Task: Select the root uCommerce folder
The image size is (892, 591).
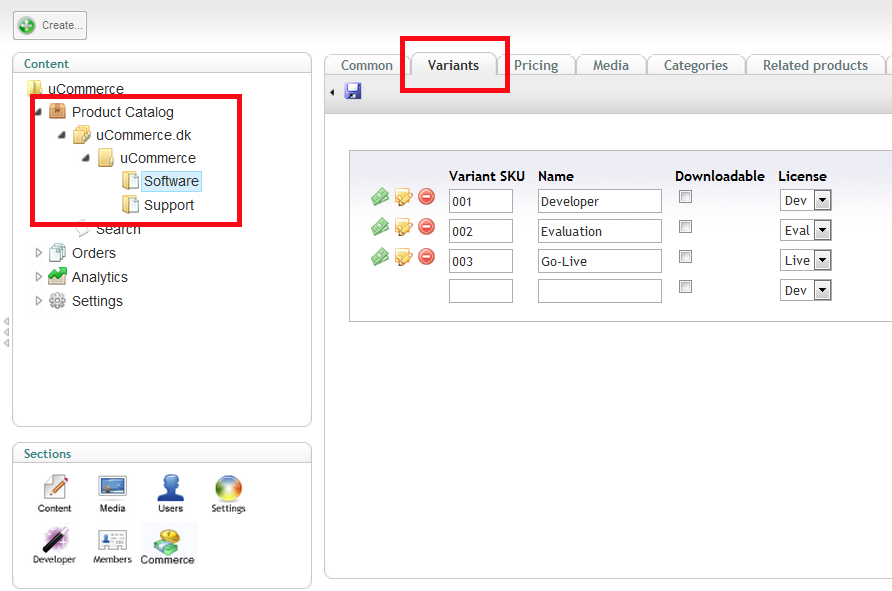Action: click(86, 89)
